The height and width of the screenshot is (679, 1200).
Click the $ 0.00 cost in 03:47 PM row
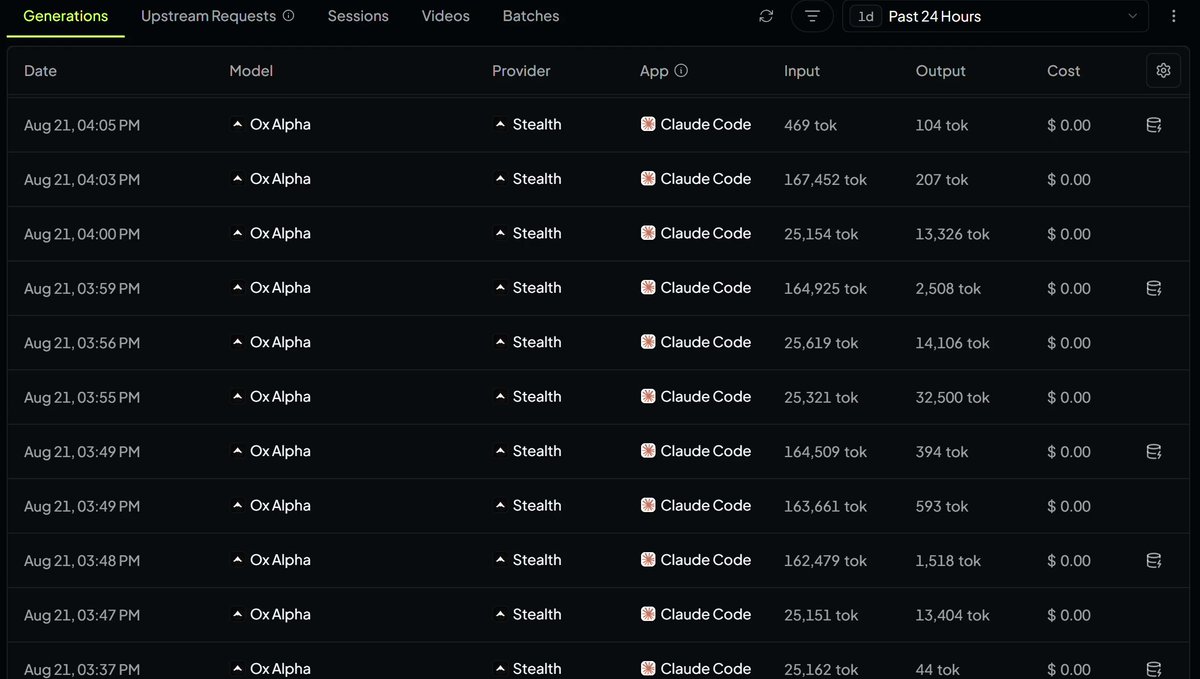pos(1069,616)
